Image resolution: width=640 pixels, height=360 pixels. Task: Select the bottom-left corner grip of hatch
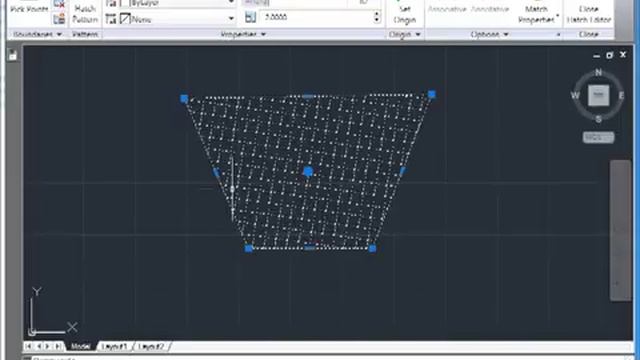tap(249, 248)
